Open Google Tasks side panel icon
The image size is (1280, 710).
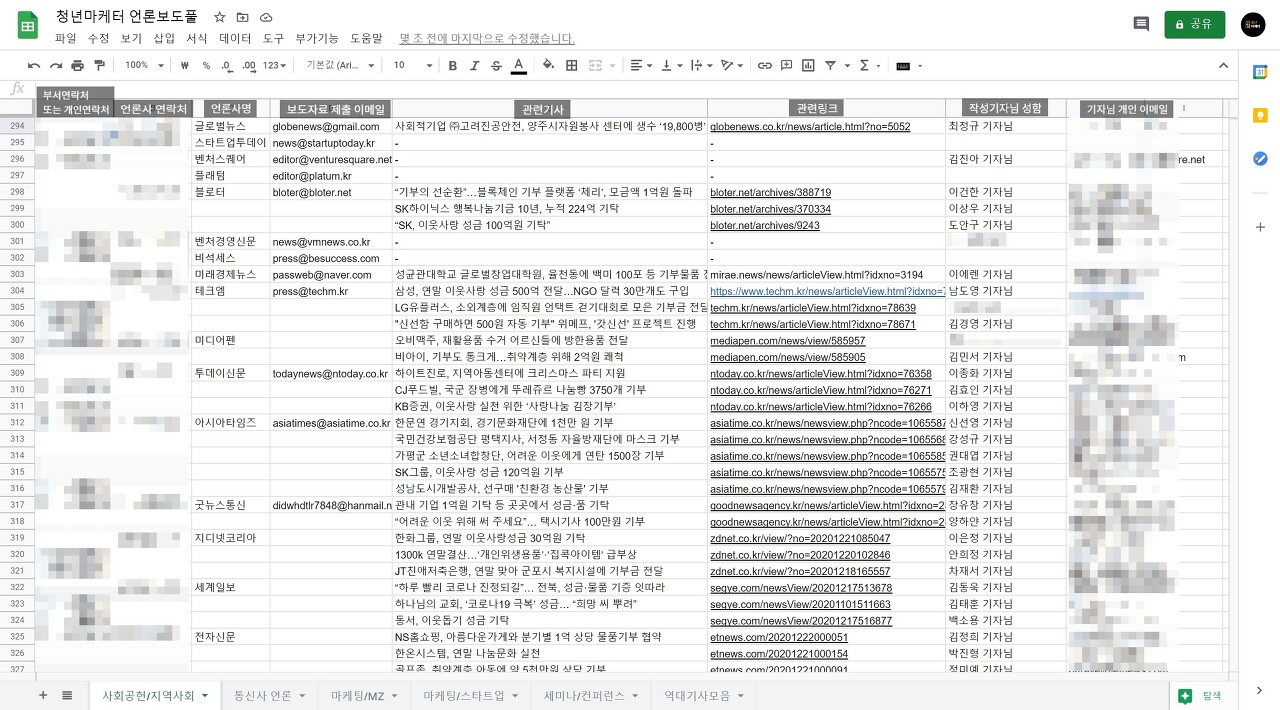1260,159
